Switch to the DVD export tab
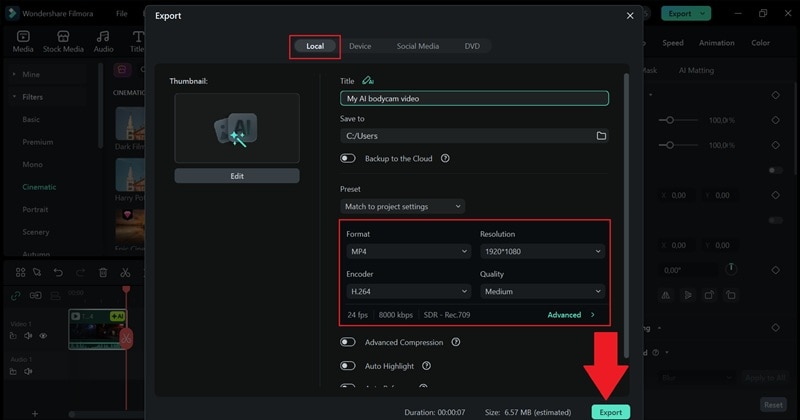Viewport: 800px width, 420px height. (472, 46)
